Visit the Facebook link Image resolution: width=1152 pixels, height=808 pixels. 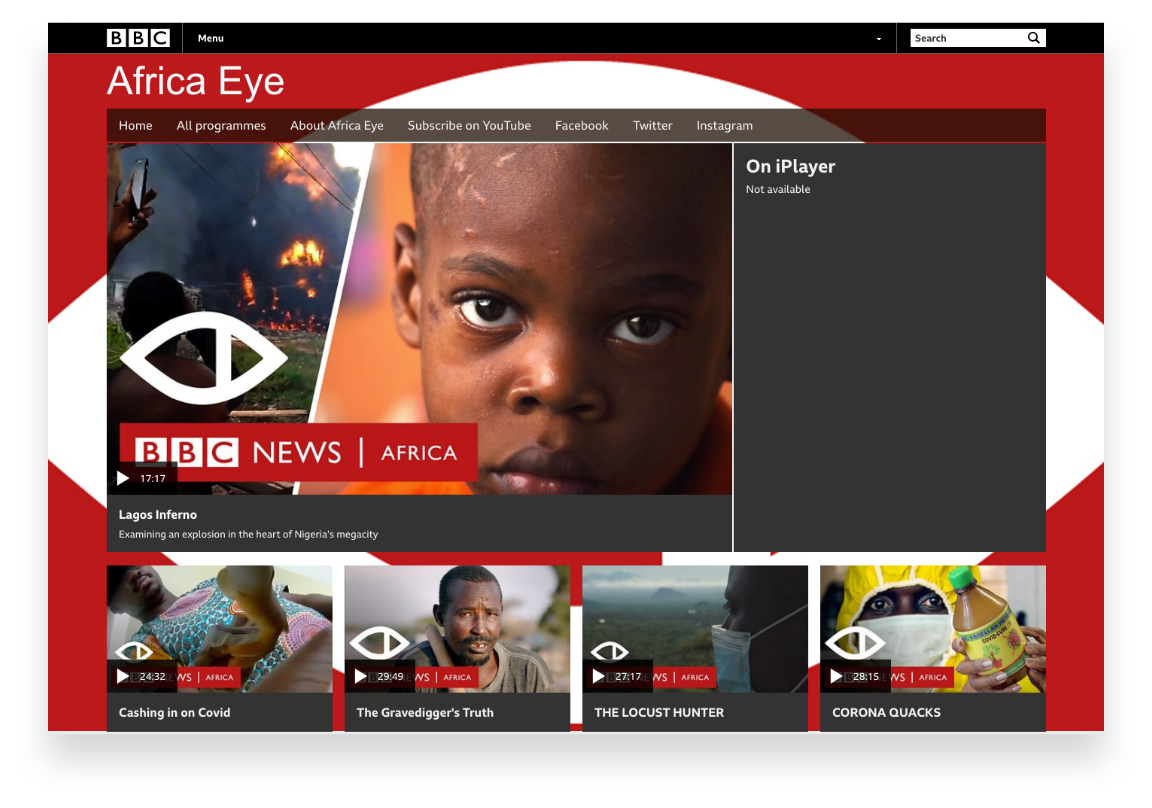582,126
